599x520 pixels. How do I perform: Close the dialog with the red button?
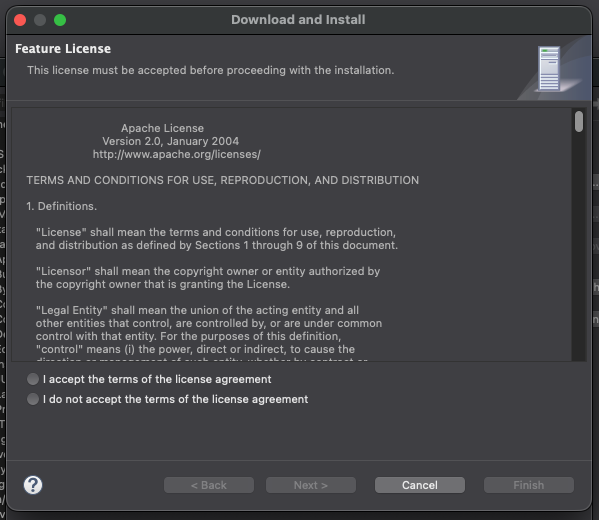pos(20,19)
